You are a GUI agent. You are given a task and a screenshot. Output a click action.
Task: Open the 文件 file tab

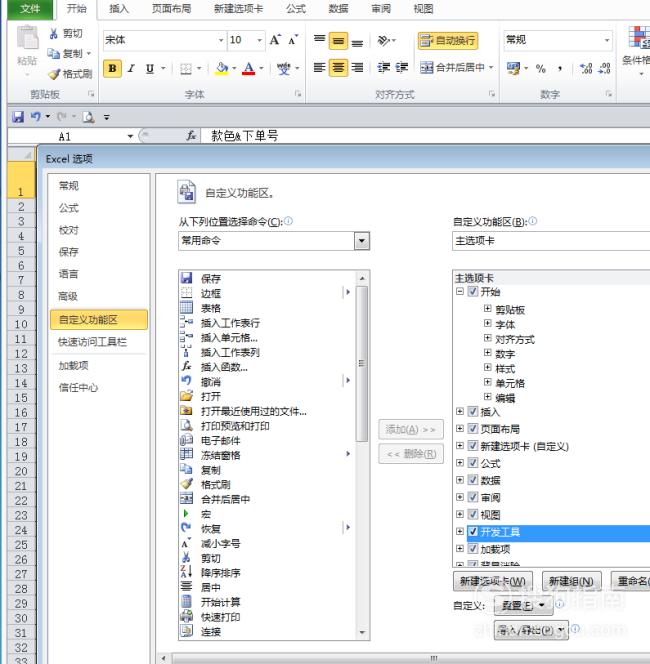click(x=30, y=9)
